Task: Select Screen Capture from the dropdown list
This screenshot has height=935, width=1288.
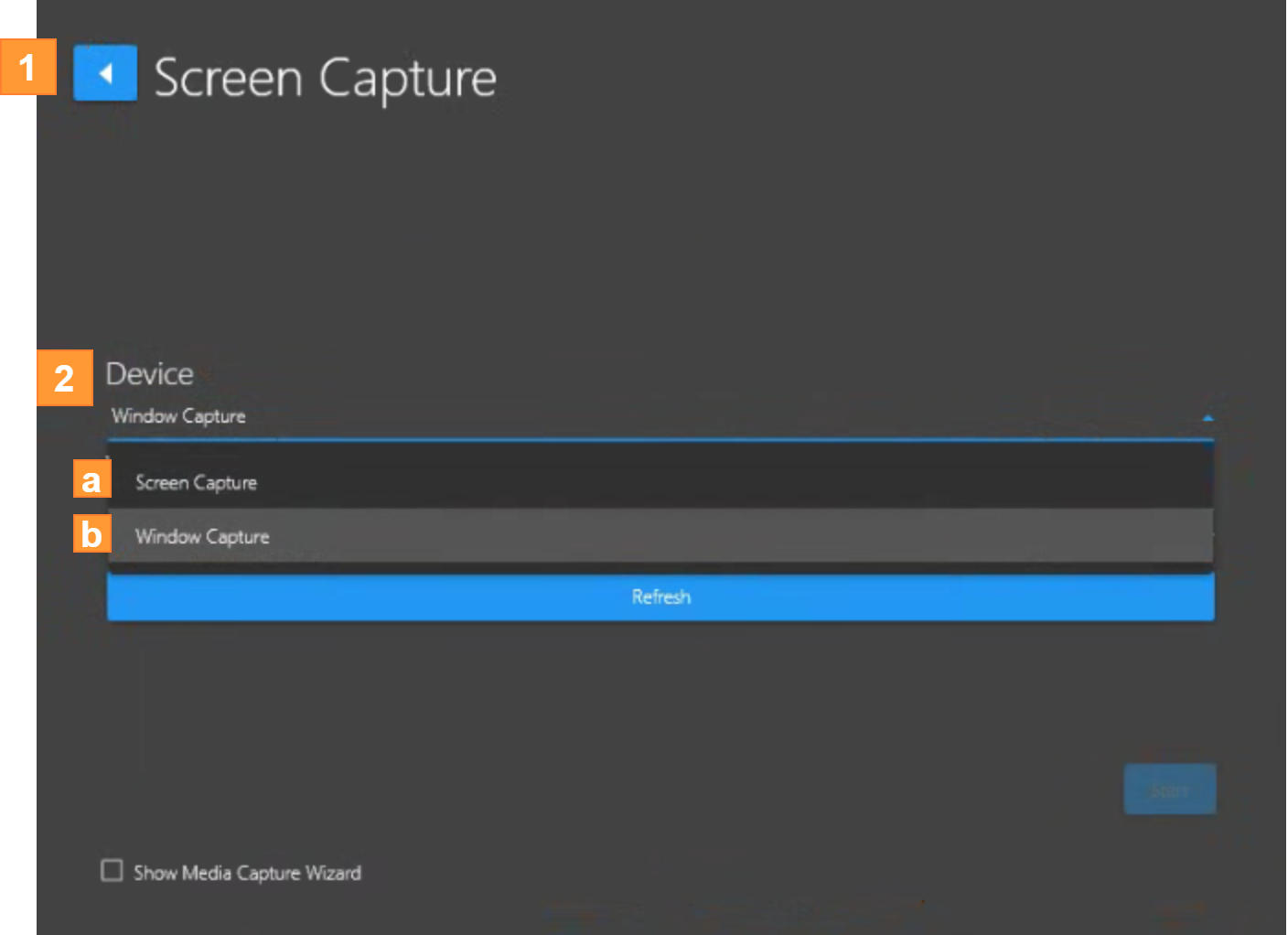Action: [x=197, y=482]
